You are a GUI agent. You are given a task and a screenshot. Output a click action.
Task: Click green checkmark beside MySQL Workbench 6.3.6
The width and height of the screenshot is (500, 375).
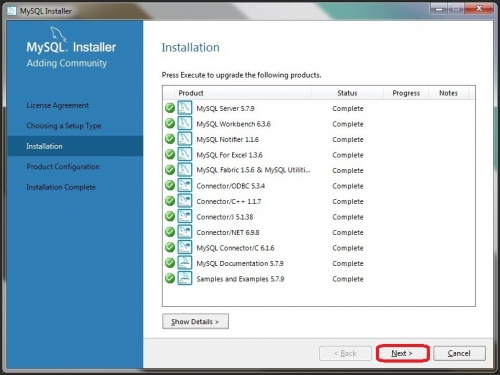point(170,124)
